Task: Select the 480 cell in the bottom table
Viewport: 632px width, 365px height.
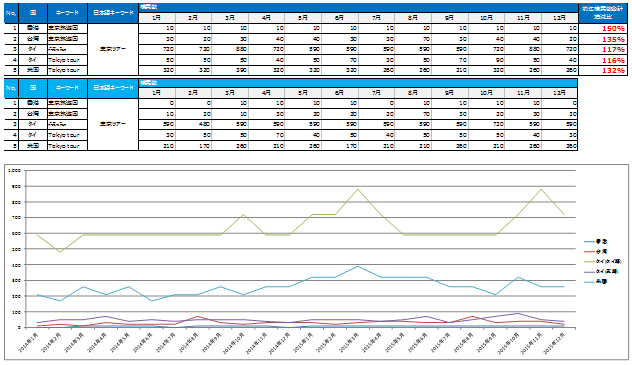Action: [x=193, y=124]
